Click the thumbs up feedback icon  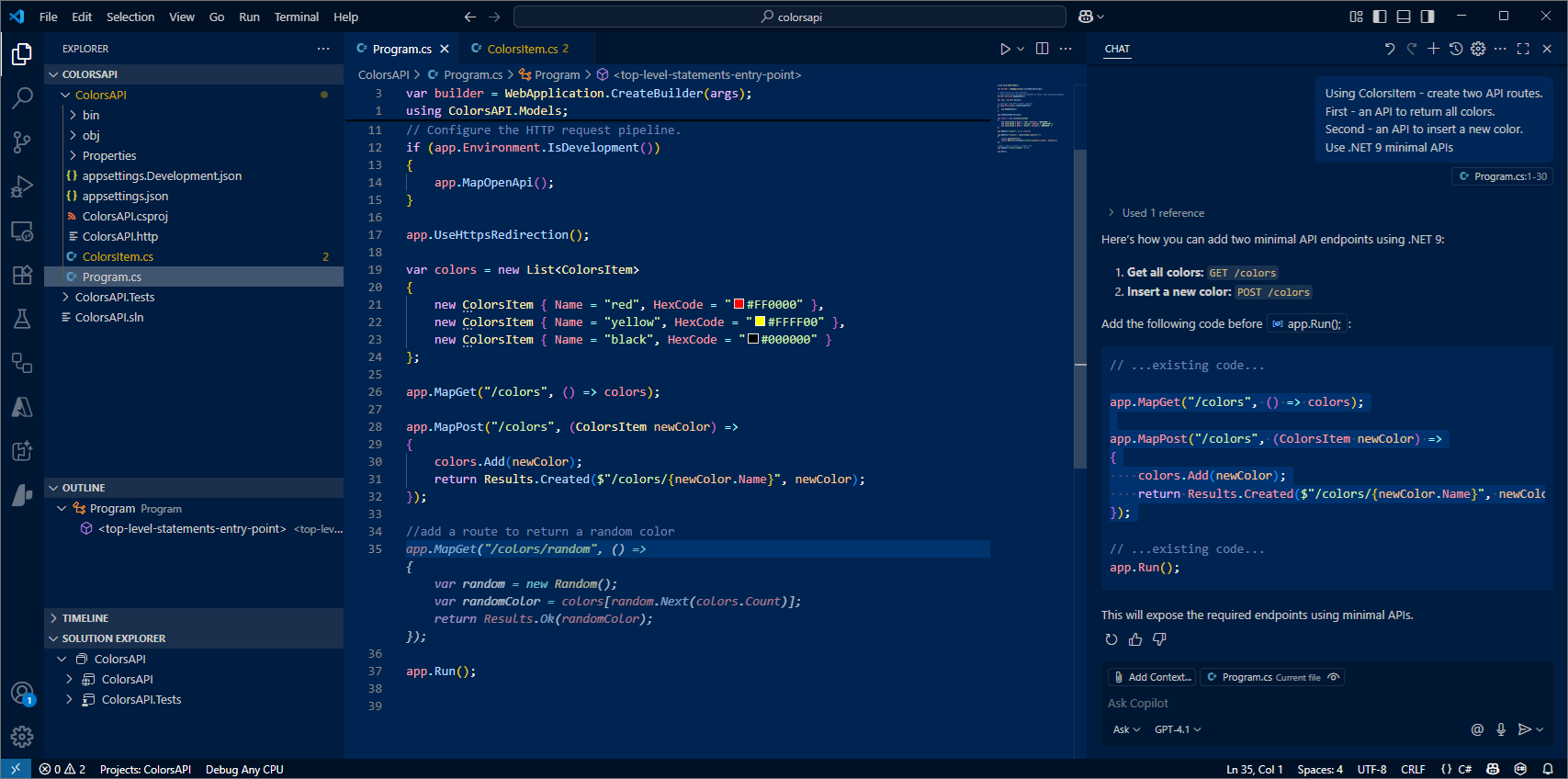click(1135, 639)
